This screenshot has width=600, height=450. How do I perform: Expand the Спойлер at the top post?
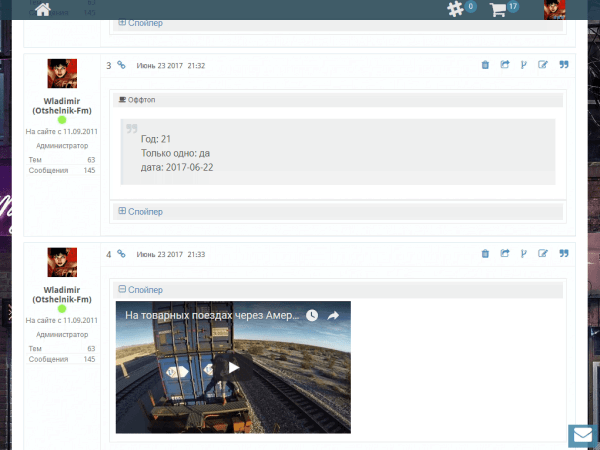coord(140,22)
